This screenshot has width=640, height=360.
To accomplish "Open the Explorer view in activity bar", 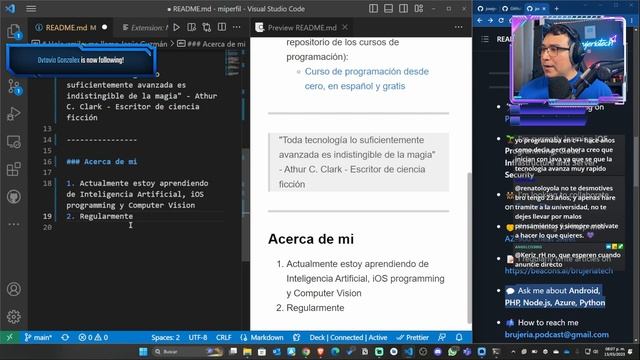I will [x=14, y=31].
